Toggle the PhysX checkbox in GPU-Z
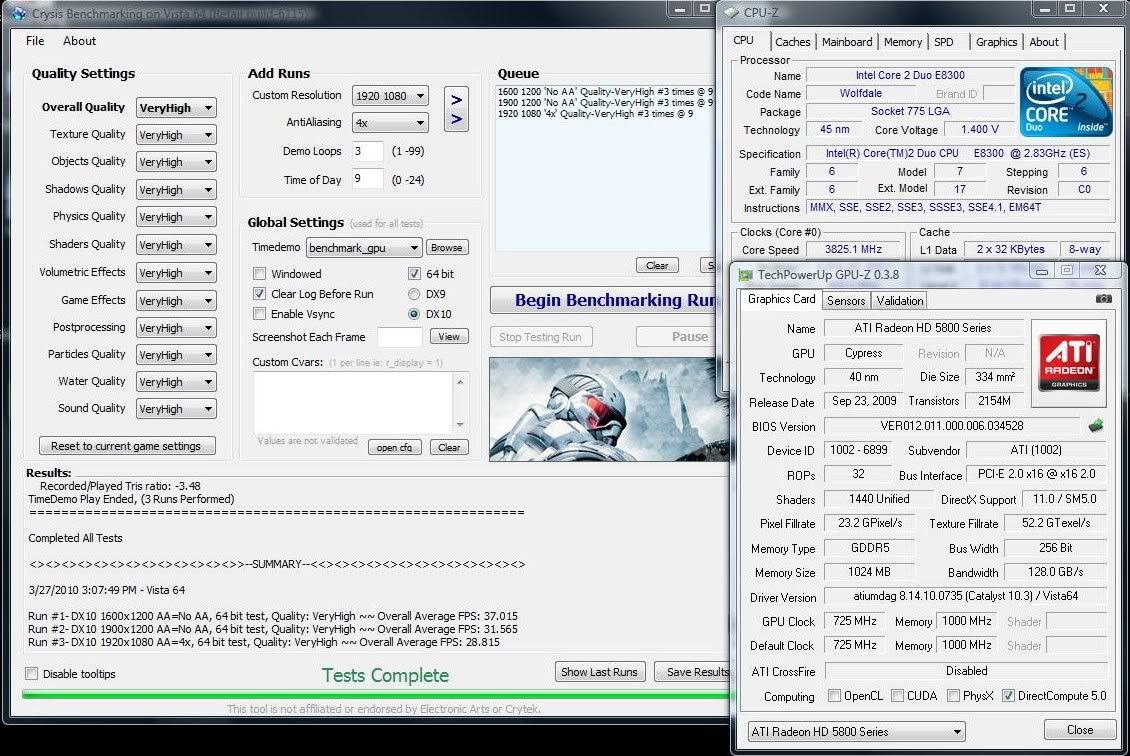Screen dimensions: 1130x756 (953, 695)
